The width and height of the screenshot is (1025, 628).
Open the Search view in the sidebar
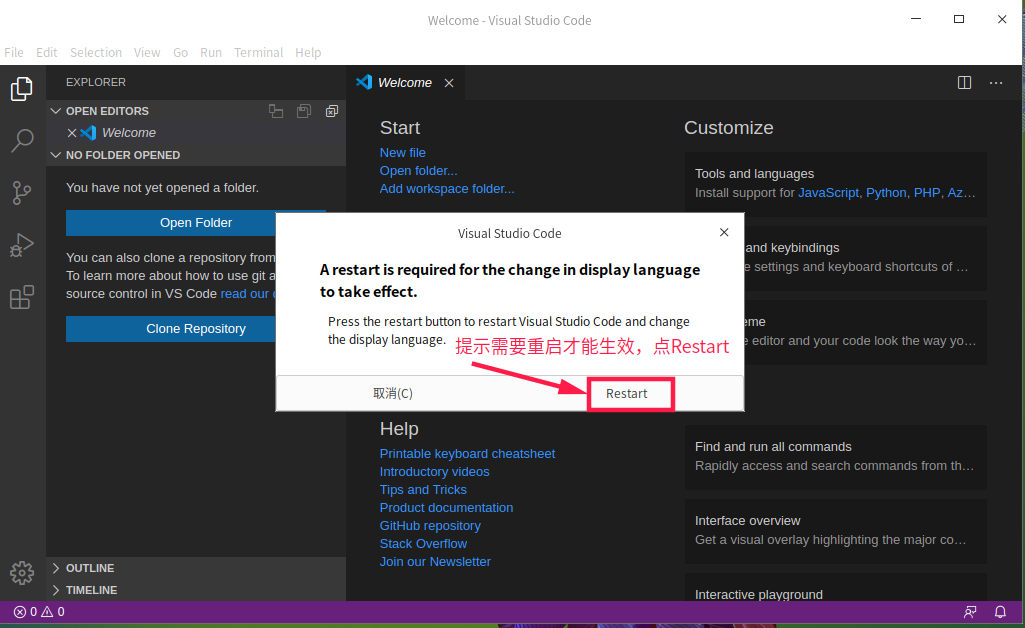[x=21, y=141]
